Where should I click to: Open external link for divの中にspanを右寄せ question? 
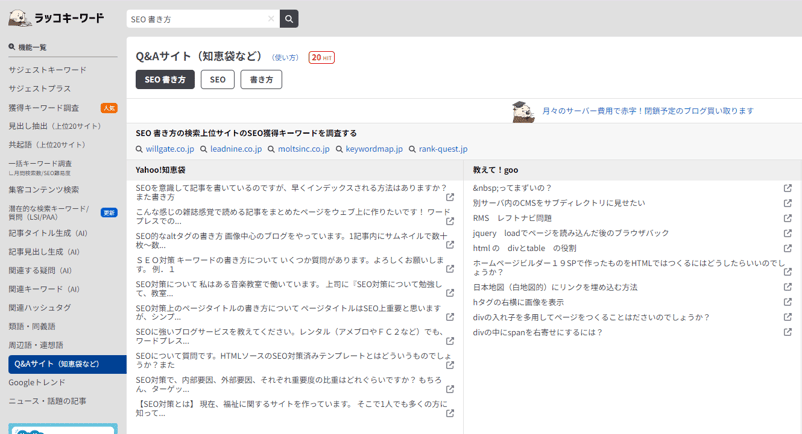point(788,332)
